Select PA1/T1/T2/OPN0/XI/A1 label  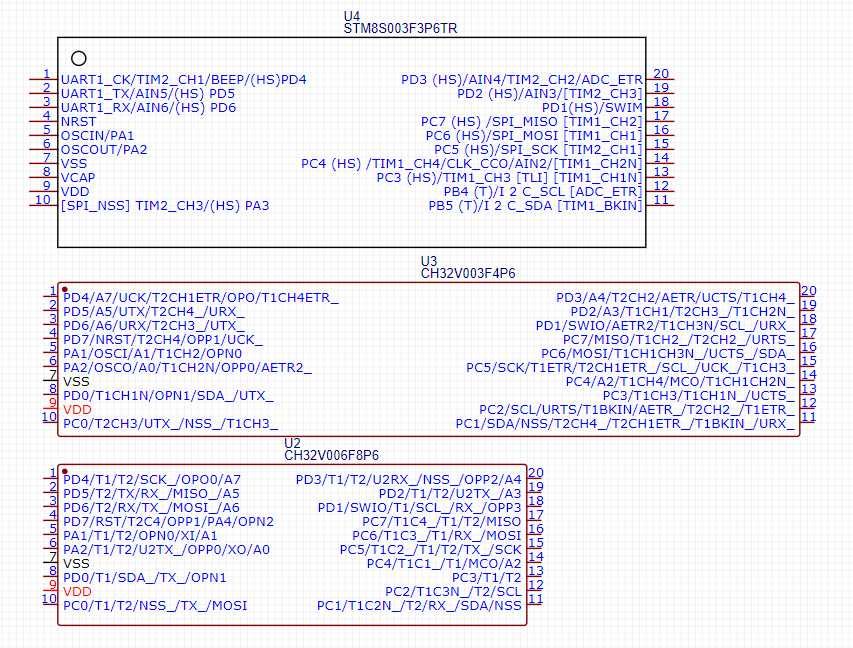coord(140,536)
